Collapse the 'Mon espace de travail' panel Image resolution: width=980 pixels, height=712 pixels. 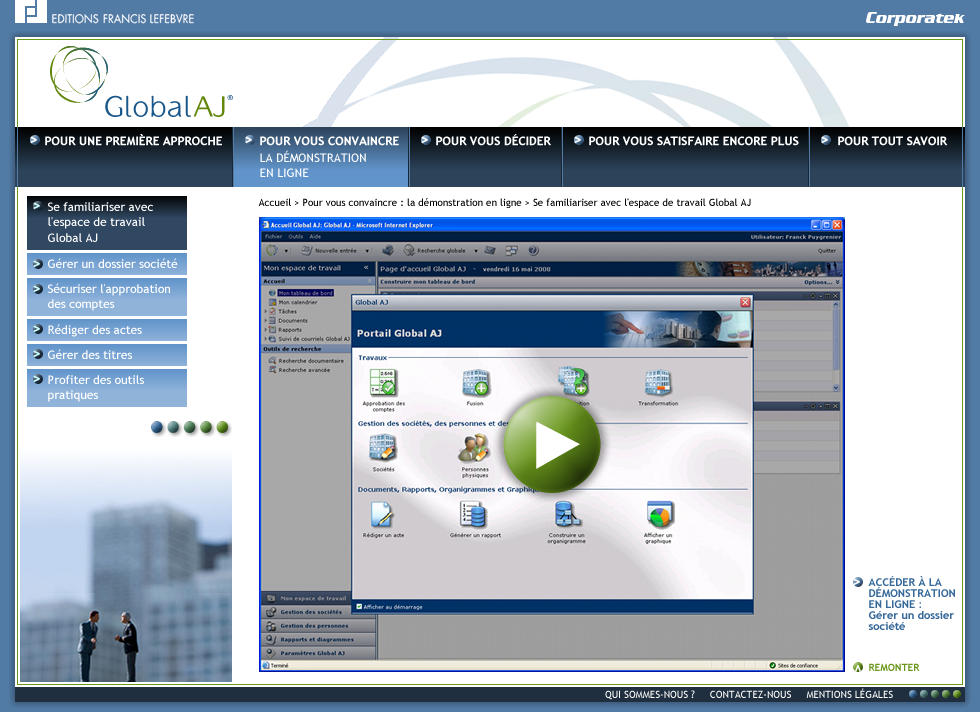pos(366,268)
